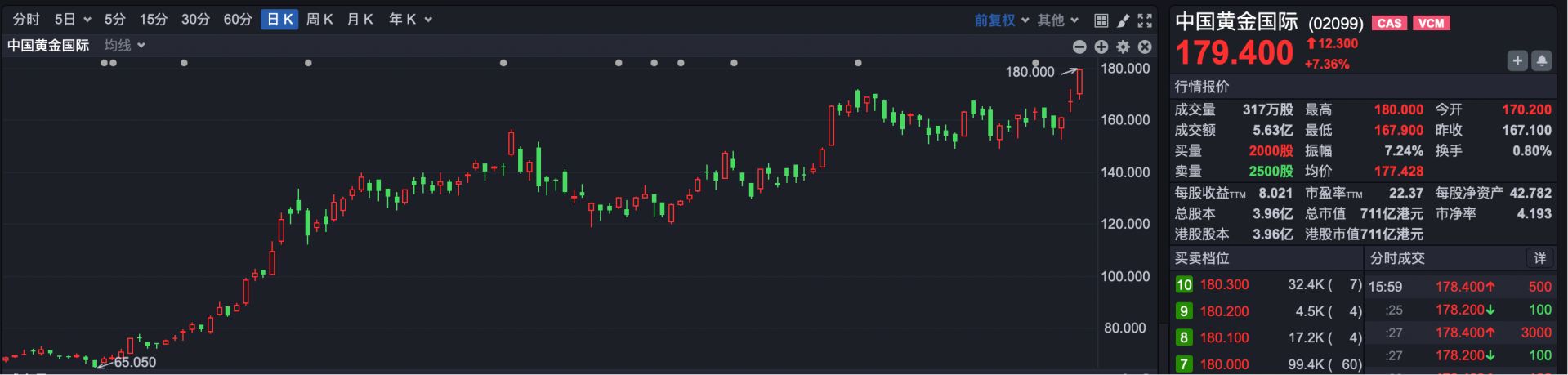Click the current price 179.400
Image resolution: width=1568 pixels, height=375 pixels.
[x=1234, y=53]
